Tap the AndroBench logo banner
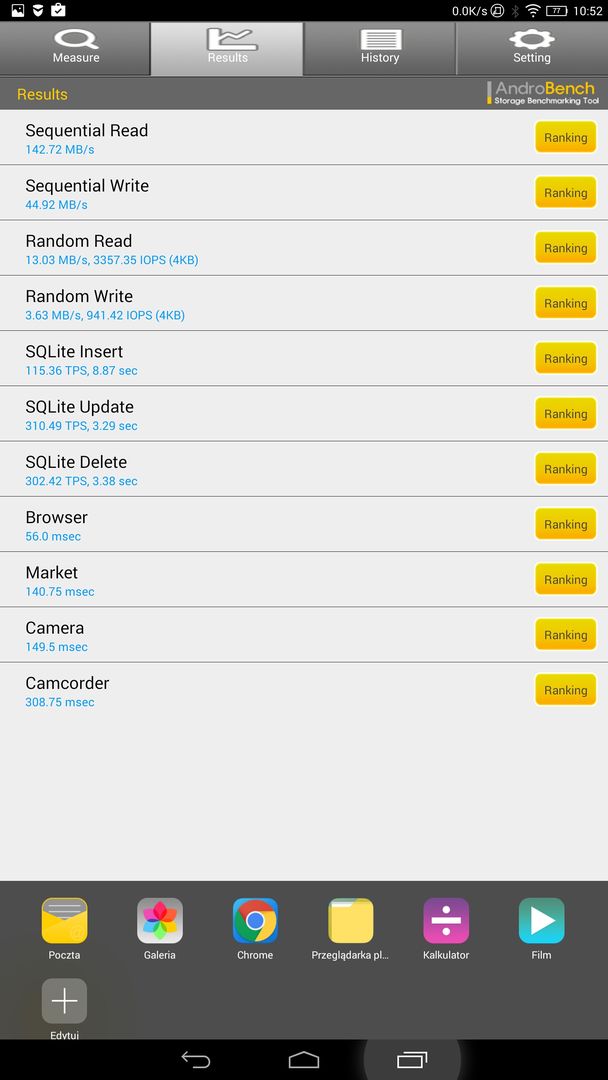Image resolution: width=608 pixels, height=1080 pixels. 543,94
